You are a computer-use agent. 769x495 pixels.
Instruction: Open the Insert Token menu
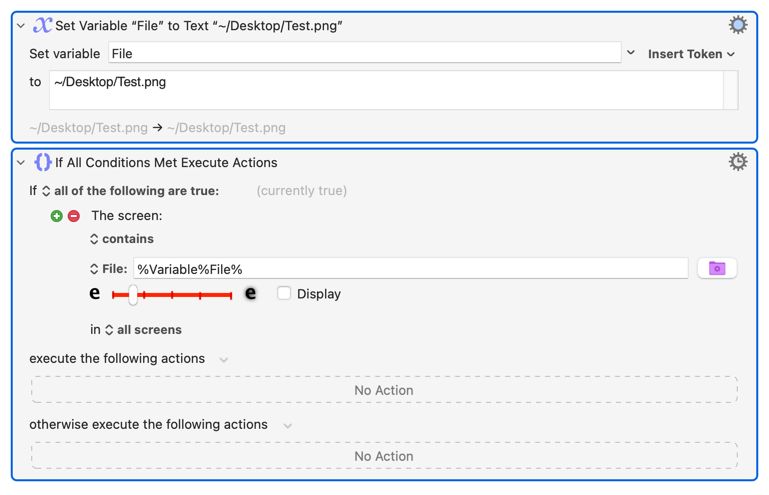tap(691, 54)
